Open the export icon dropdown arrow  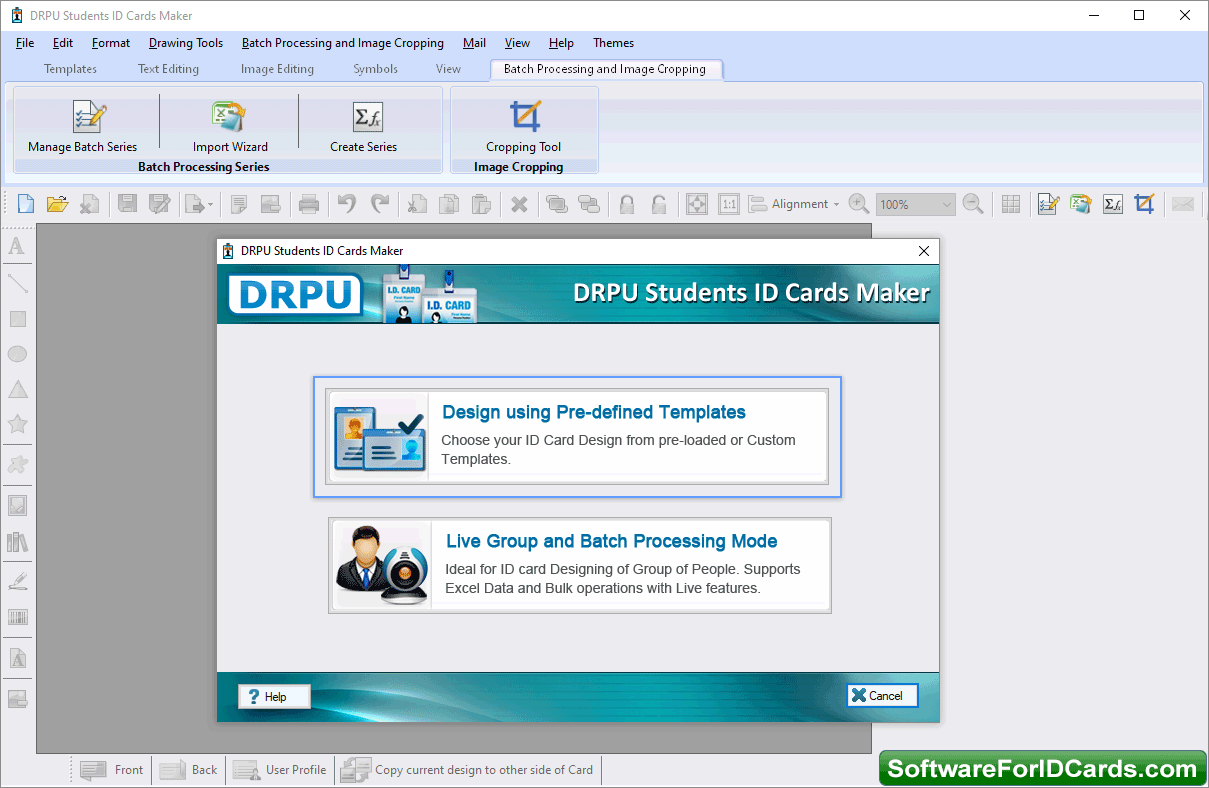pyautogui.click(x=210, y=205)
